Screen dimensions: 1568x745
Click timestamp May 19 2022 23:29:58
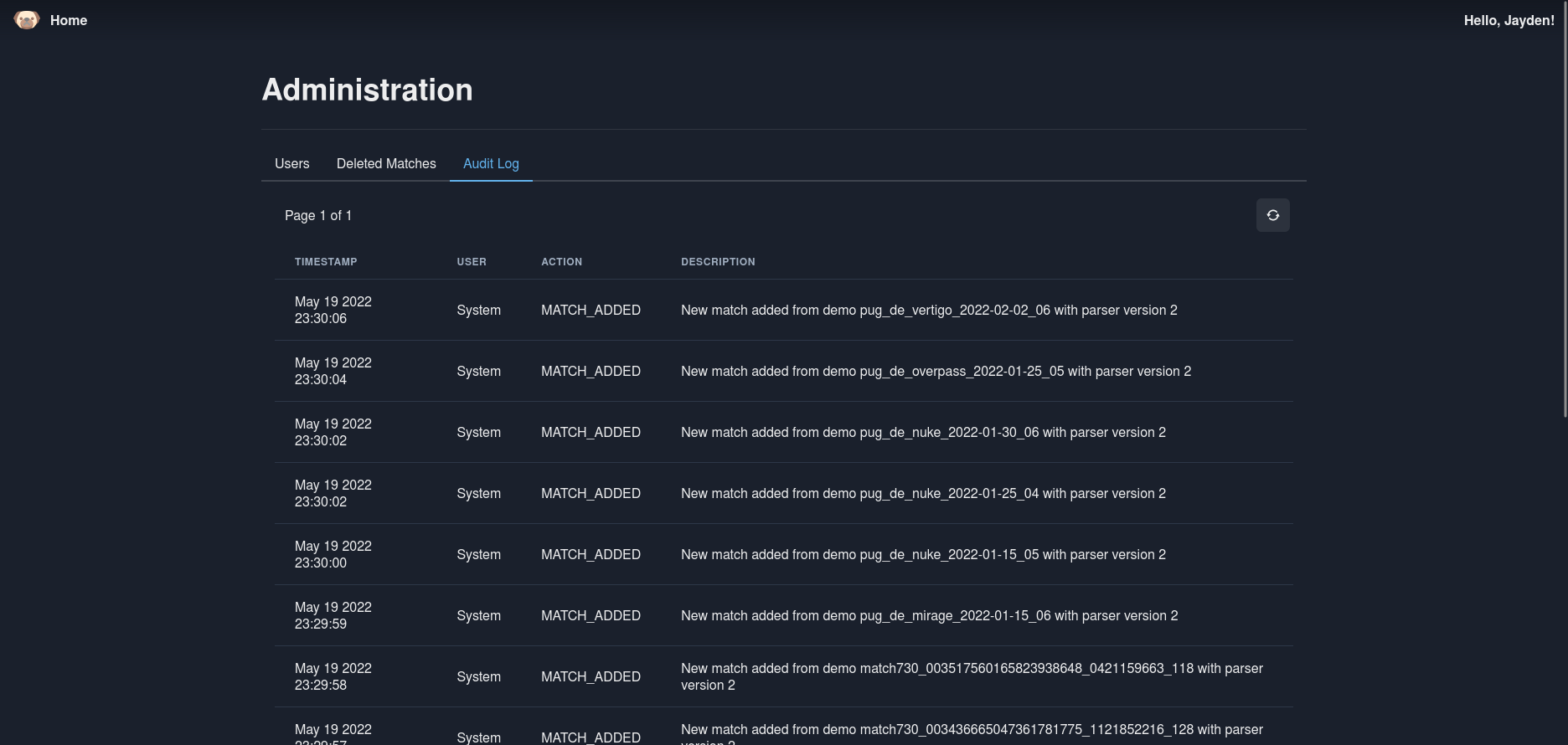point(333,676)
